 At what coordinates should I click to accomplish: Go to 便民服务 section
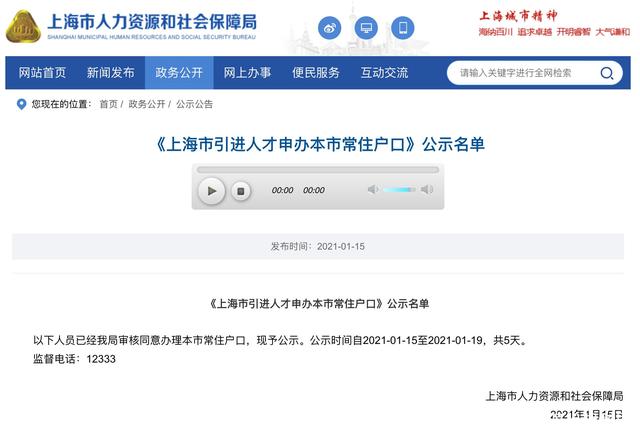[x=316, y=73]
